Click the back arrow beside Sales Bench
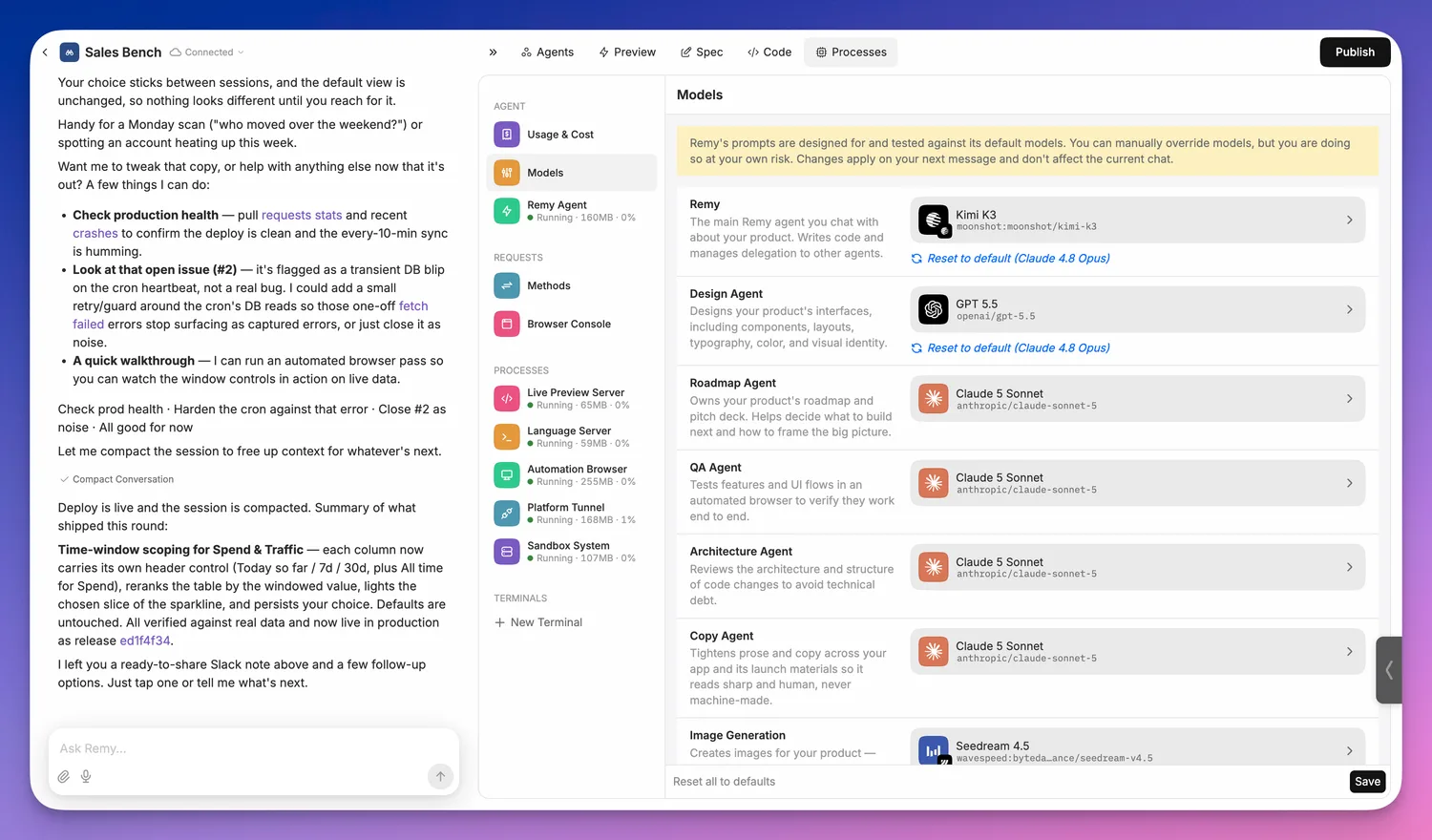This screenshot has width=1432, height=840. click(45, 52)
